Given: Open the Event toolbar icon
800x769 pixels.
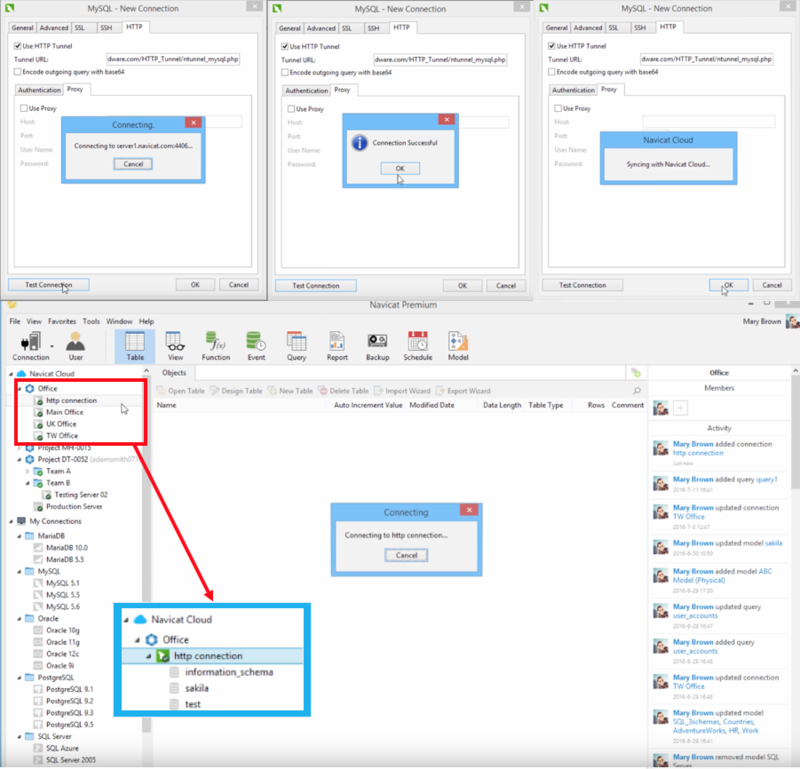Looking at the screenshot, I should (256, 346).
